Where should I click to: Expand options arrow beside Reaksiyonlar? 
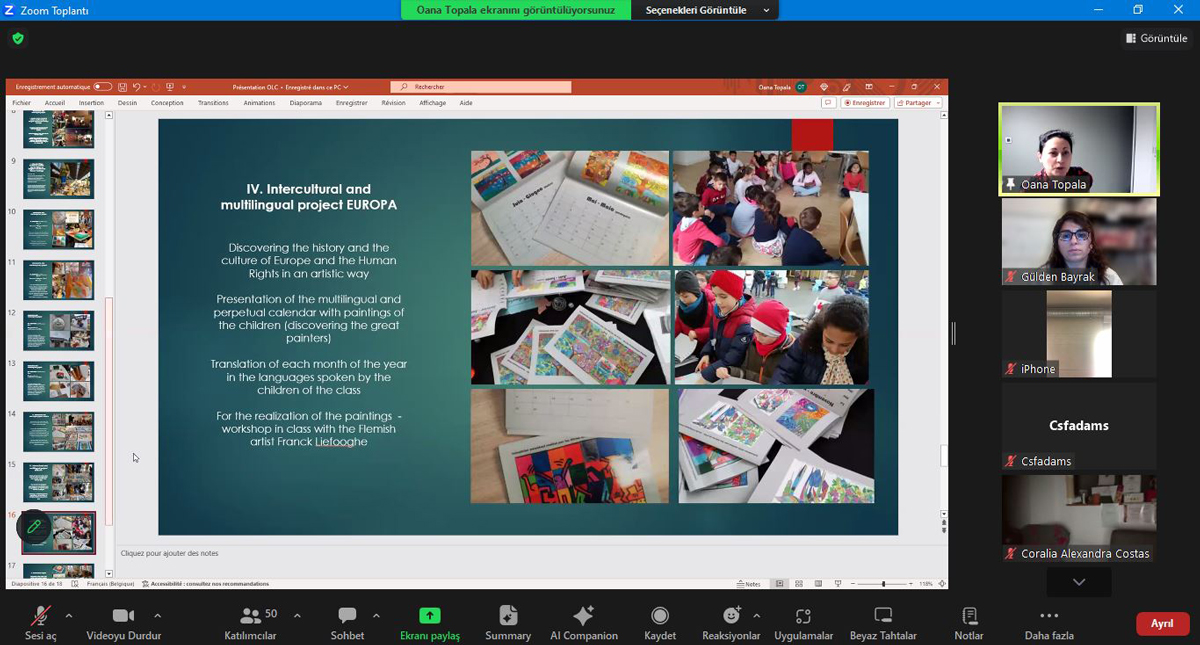click(756, 616)
